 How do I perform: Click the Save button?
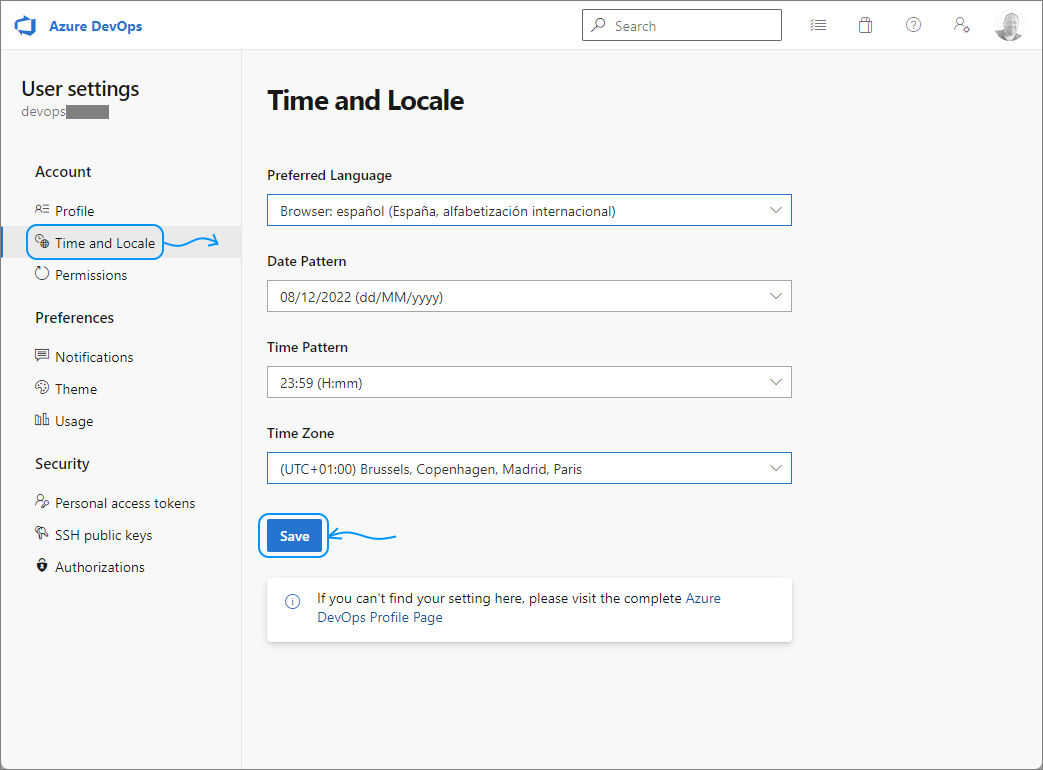click(294, 536)
